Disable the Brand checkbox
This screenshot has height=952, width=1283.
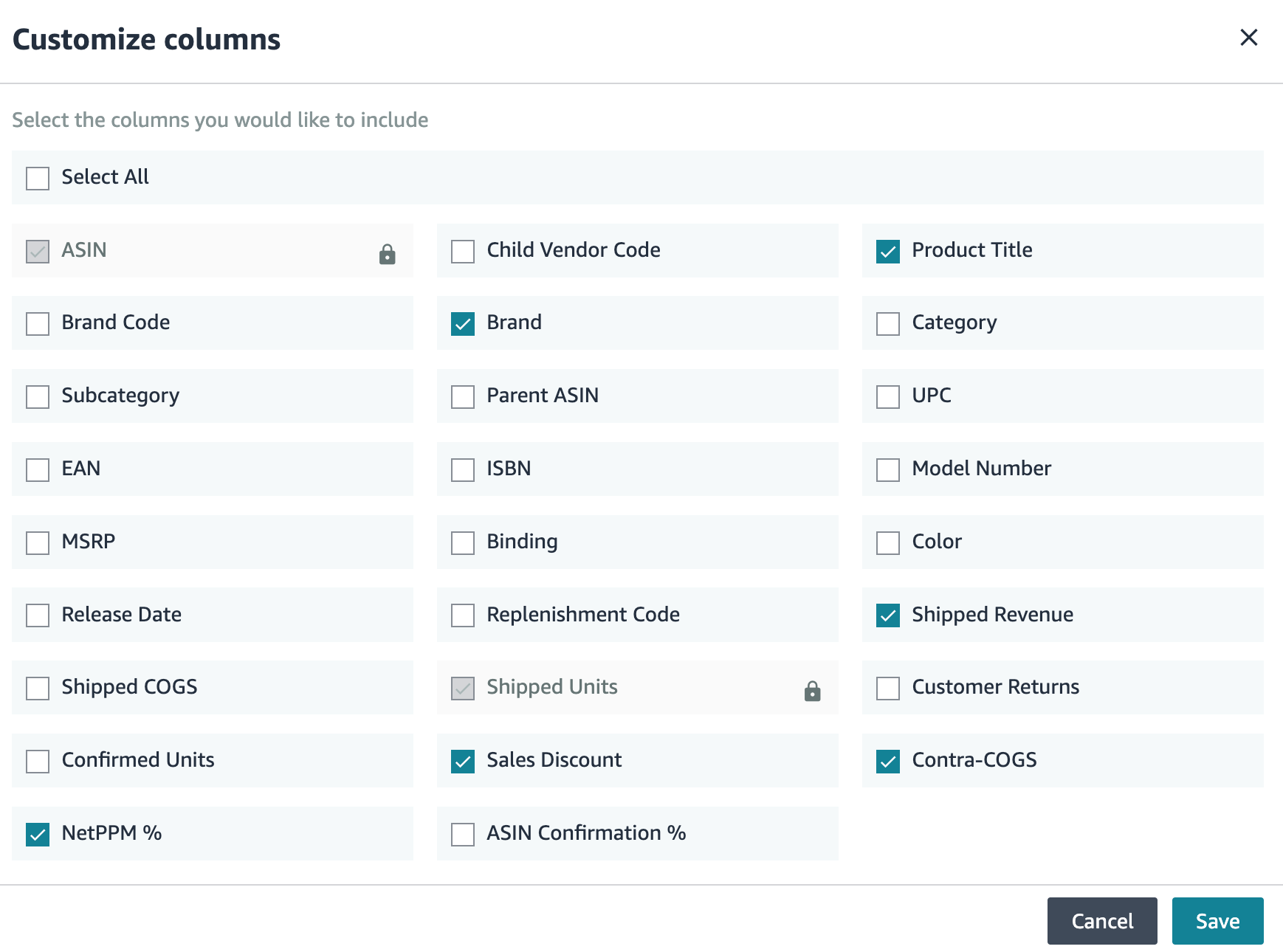462,323
